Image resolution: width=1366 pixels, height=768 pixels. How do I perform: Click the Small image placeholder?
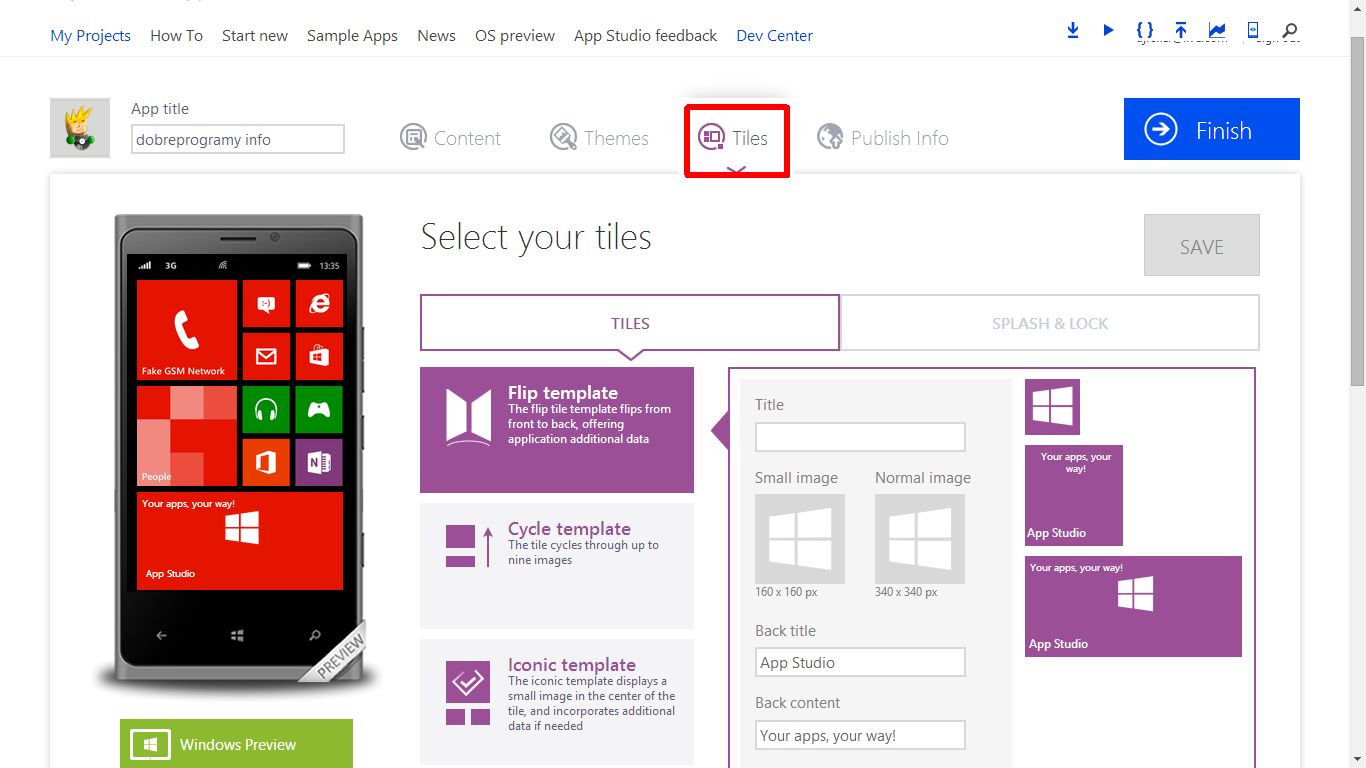click(800, 539)
